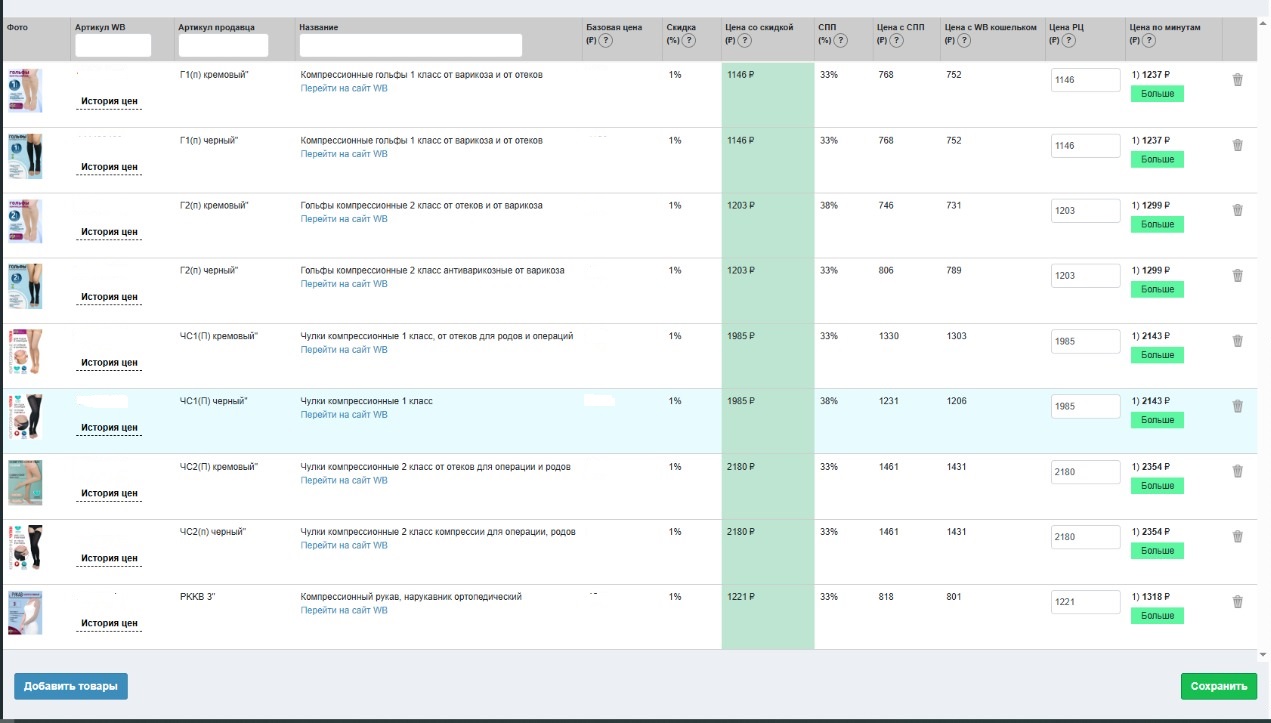Open История цен for Г2(п) черный
Screen dimensions: 1271x723
109,297
